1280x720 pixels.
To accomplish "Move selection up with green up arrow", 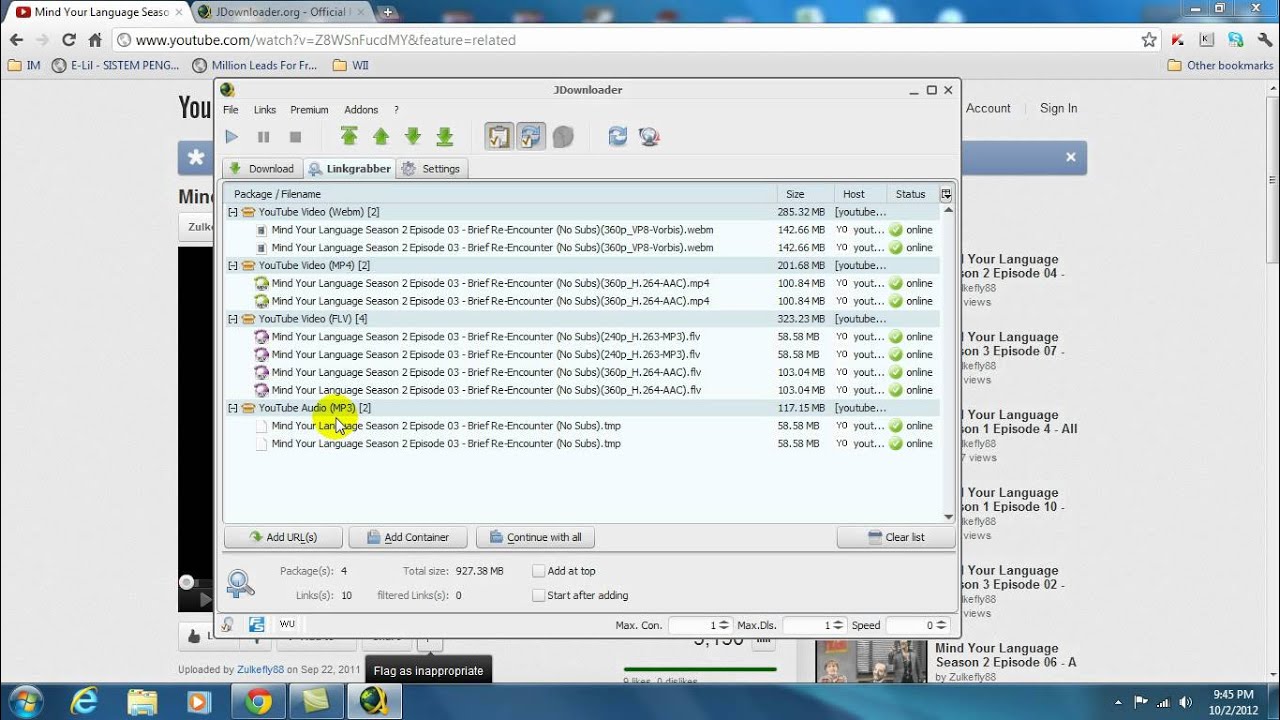I will point(381,137).
